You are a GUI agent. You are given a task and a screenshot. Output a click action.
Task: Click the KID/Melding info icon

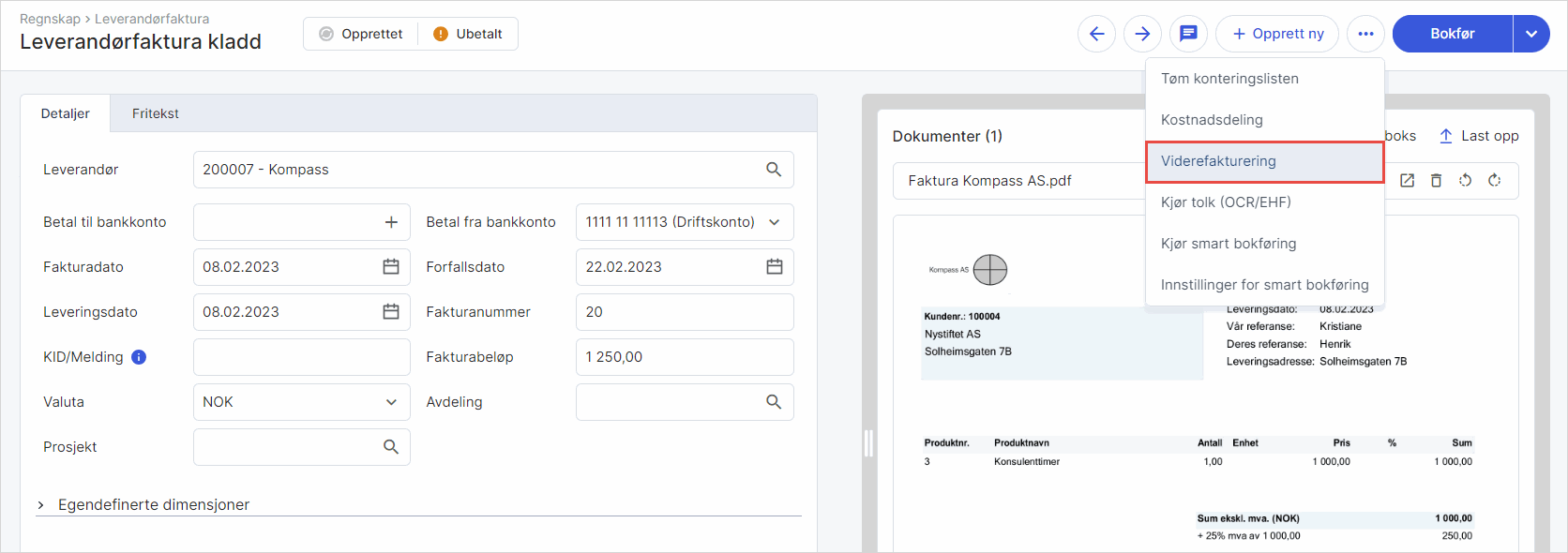[139, 357]
